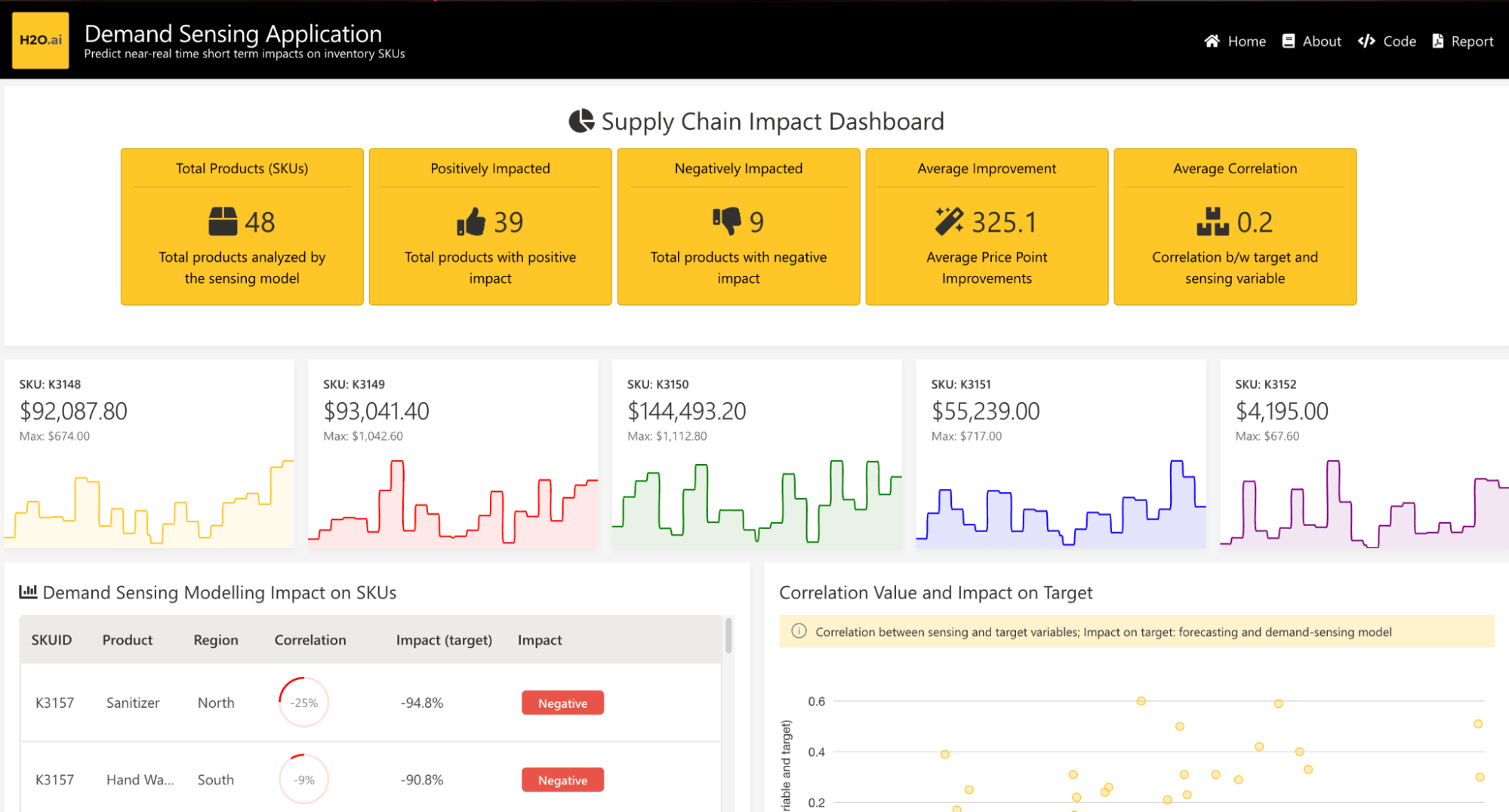Click the Home house icon
The image size is (1509, 812).
coord(1212,41)
